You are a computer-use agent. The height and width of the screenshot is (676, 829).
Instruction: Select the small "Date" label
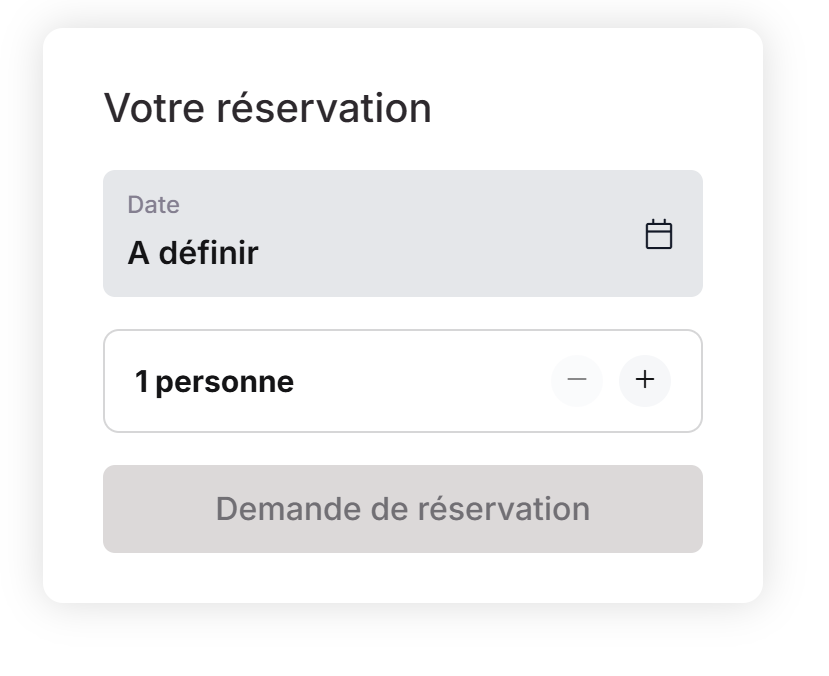point(153,205)
